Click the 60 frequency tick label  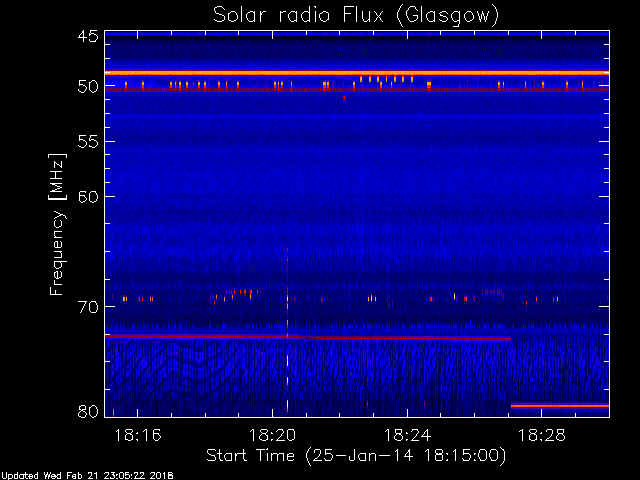pos(88,197)
